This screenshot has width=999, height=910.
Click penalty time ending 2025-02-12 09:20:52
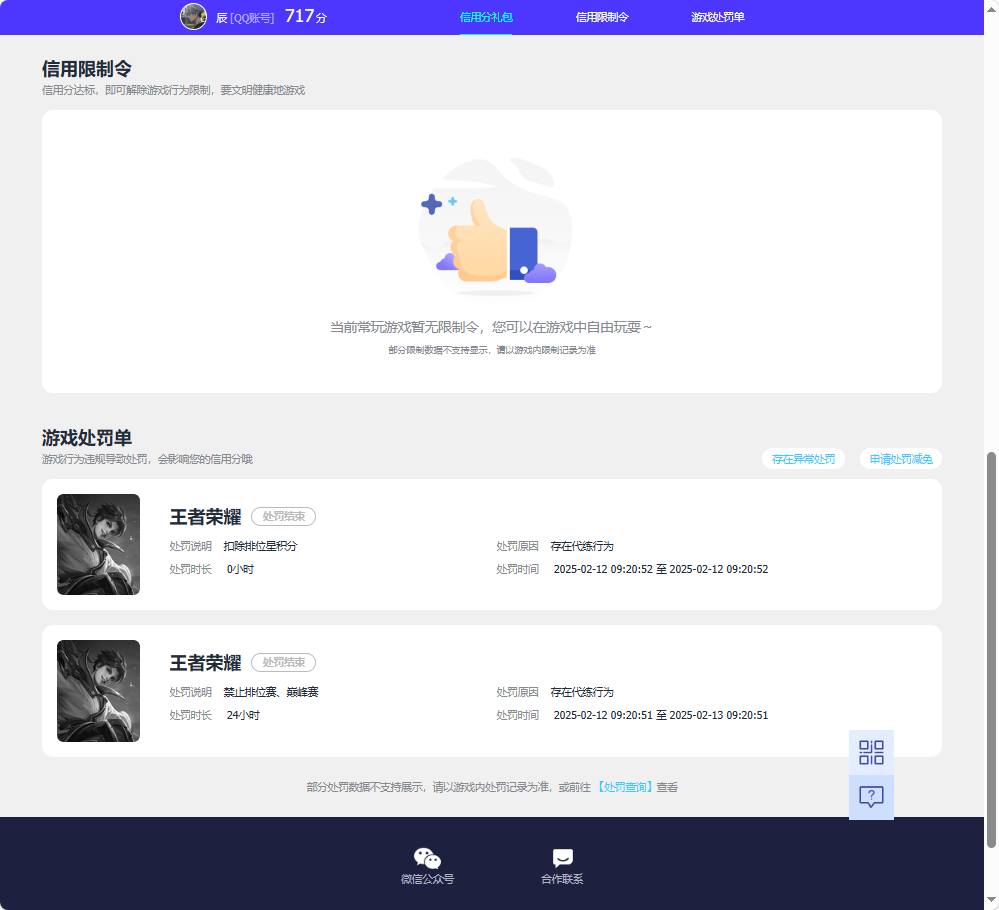pos(661,569)
